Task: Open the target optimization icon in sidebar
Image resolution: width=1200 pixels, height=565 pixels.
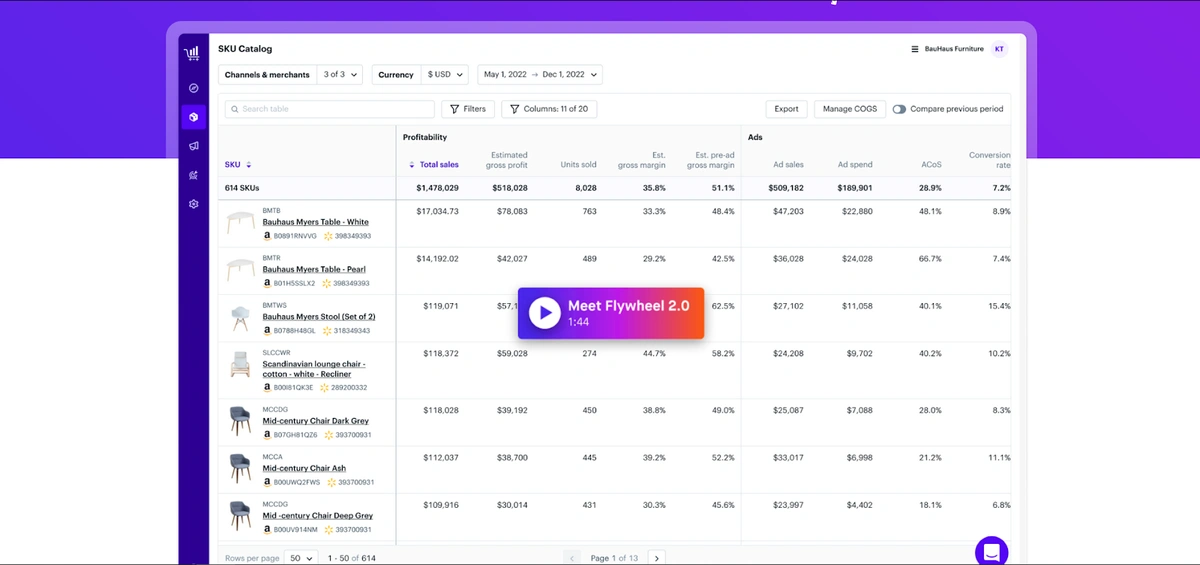Action: pyautogui.click(x=193, y=175)
